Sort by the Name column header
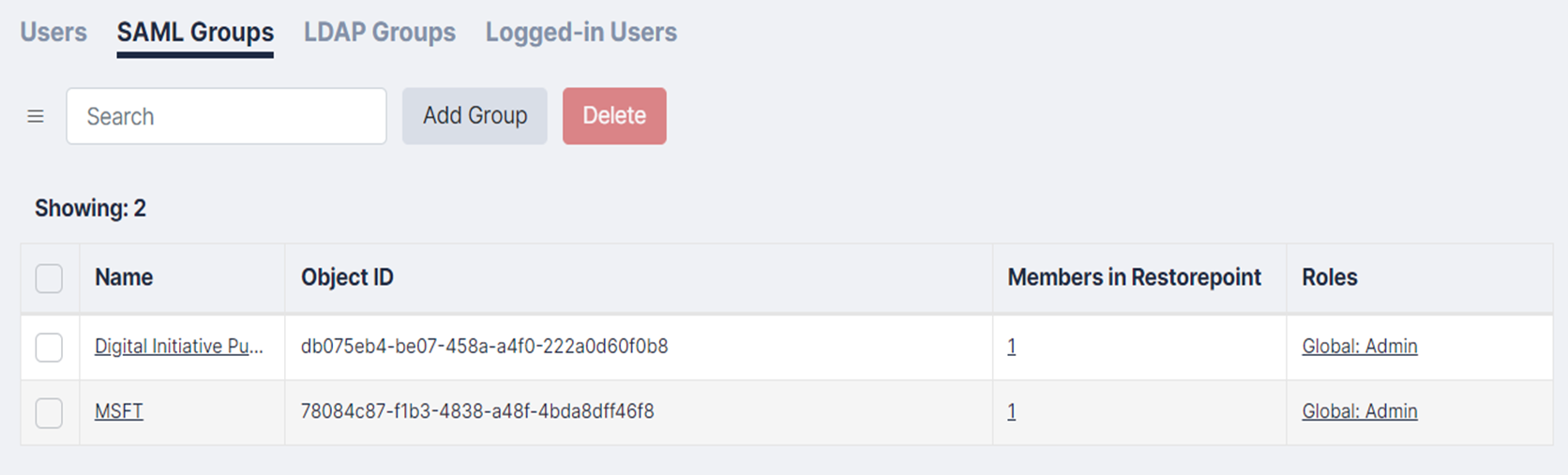1568x475 pixels. [124, 277]
